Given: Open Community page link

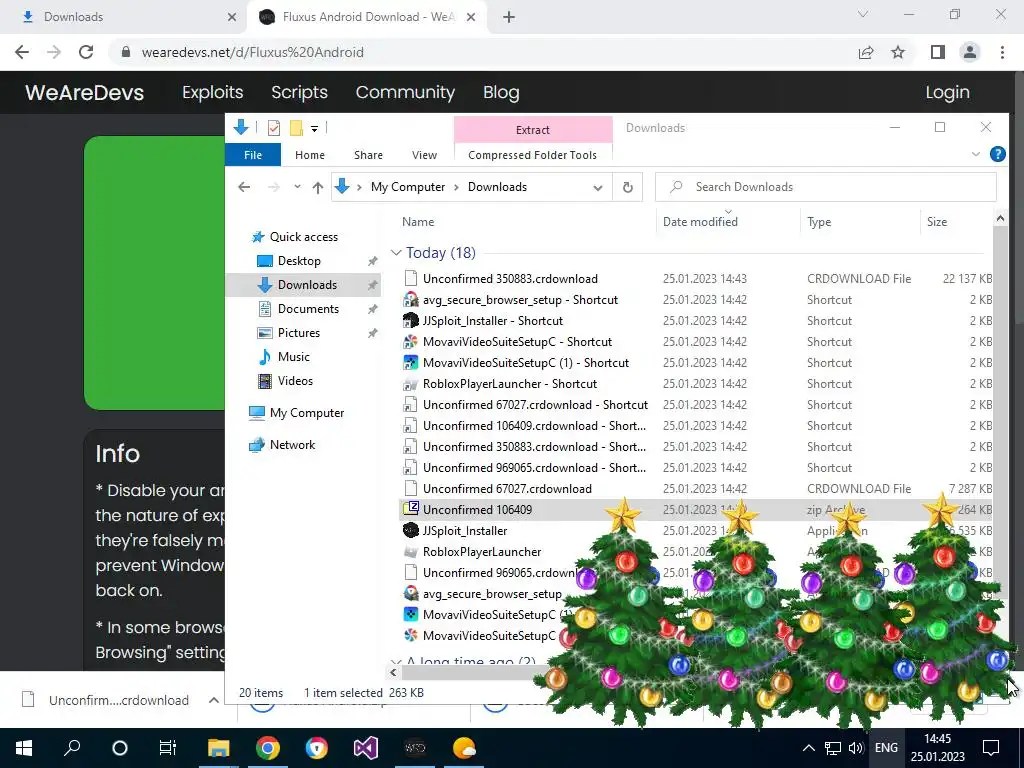Looking at the screenshot, I should tap(405, 92).
